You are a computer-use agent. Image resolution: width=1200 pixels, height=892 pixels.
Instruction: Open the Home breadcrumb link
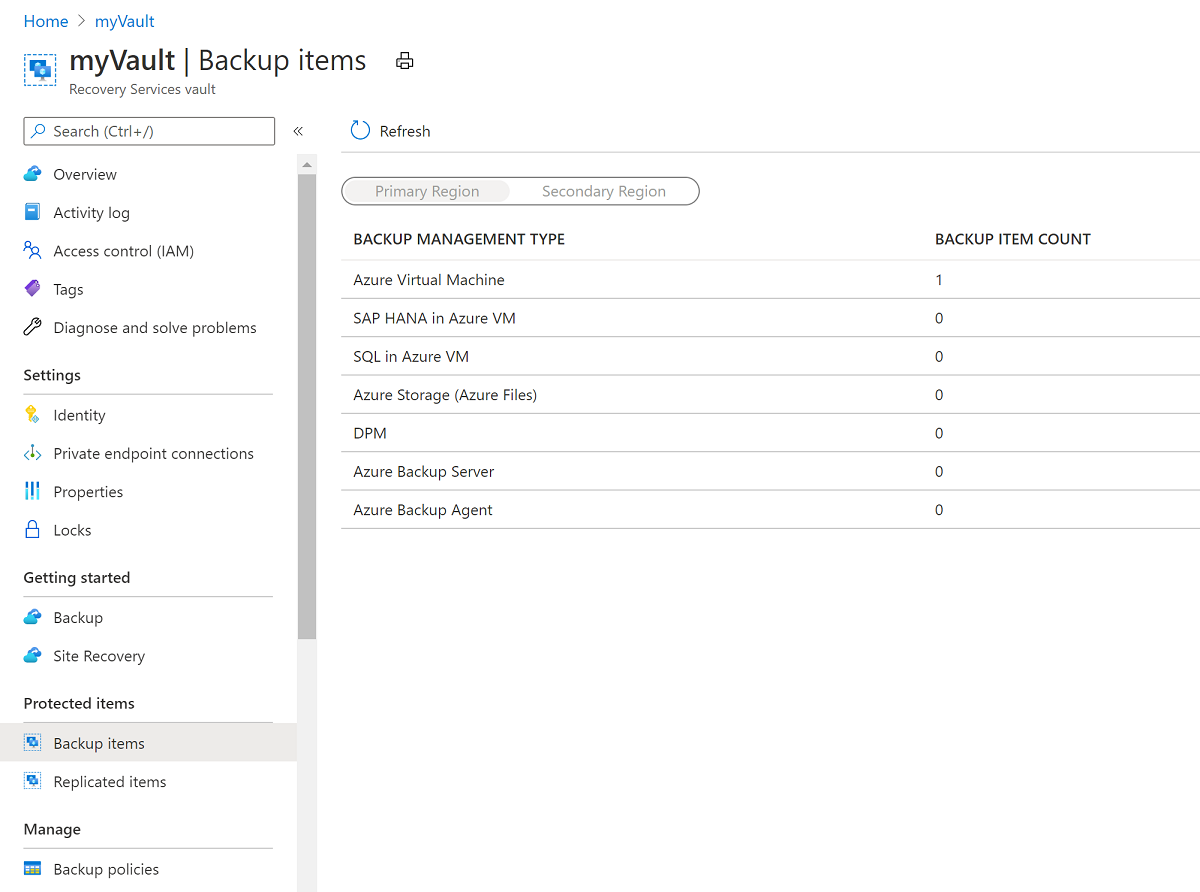[45, 20]
